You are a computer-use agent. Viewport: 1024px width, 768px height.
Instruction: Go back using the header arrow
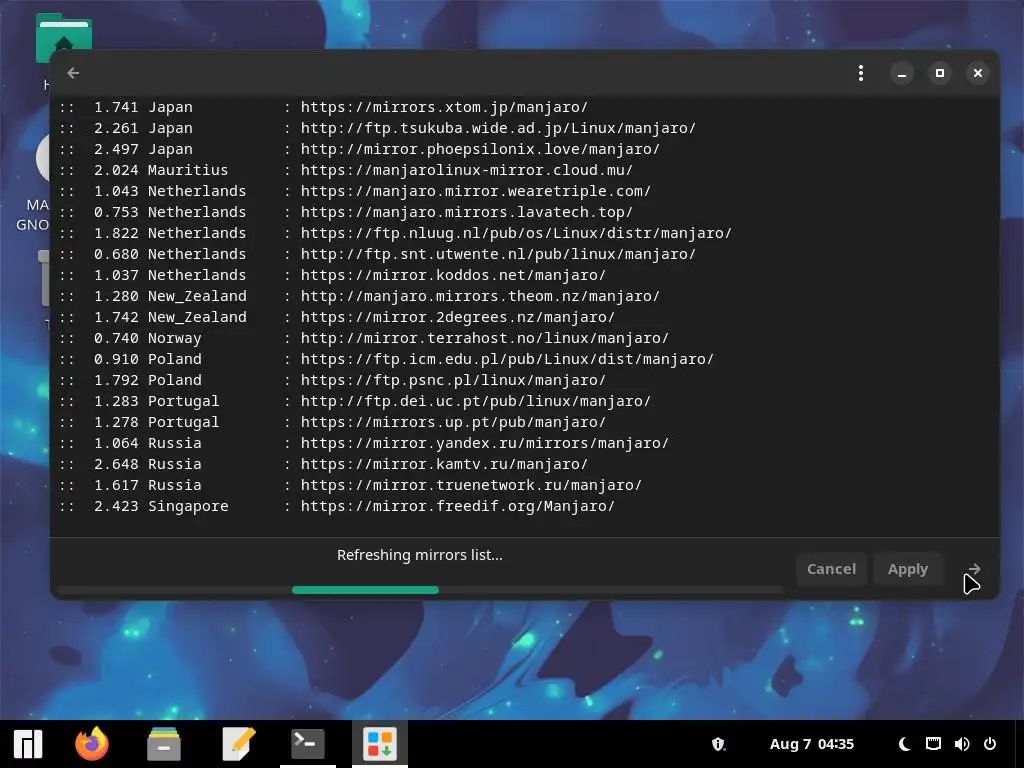[73, 73]
